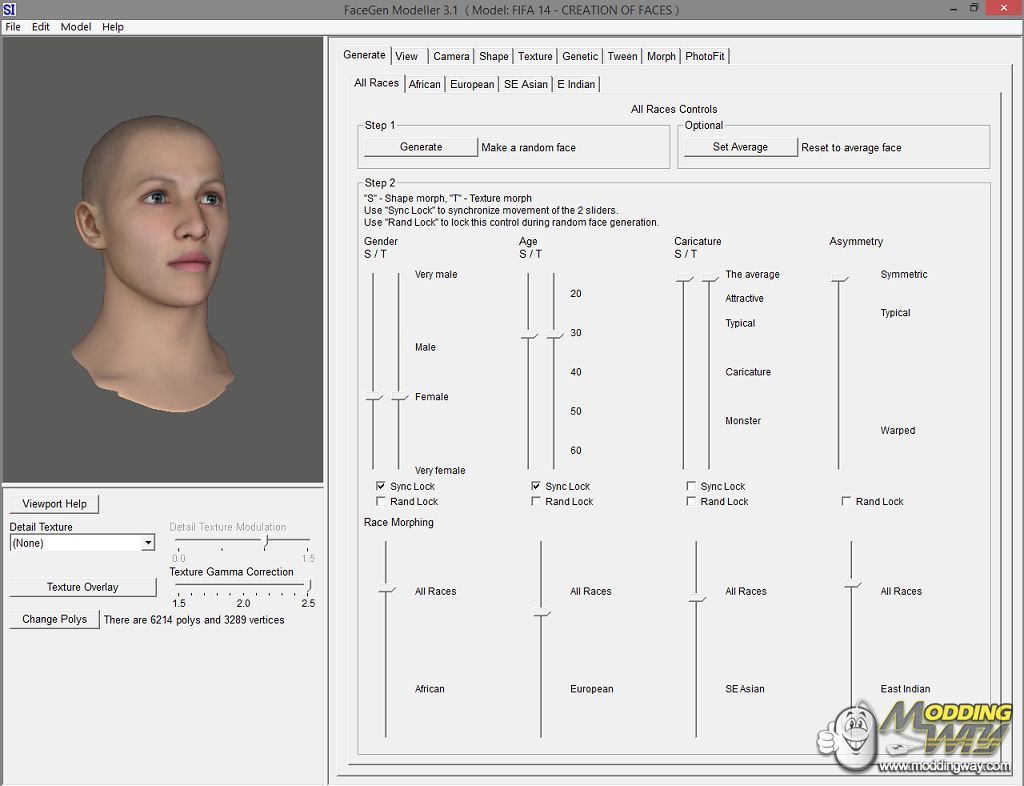Switch to the PhotoFit tab
The width and height of the screenshot is (1024, 786).
tap(704, 56)
